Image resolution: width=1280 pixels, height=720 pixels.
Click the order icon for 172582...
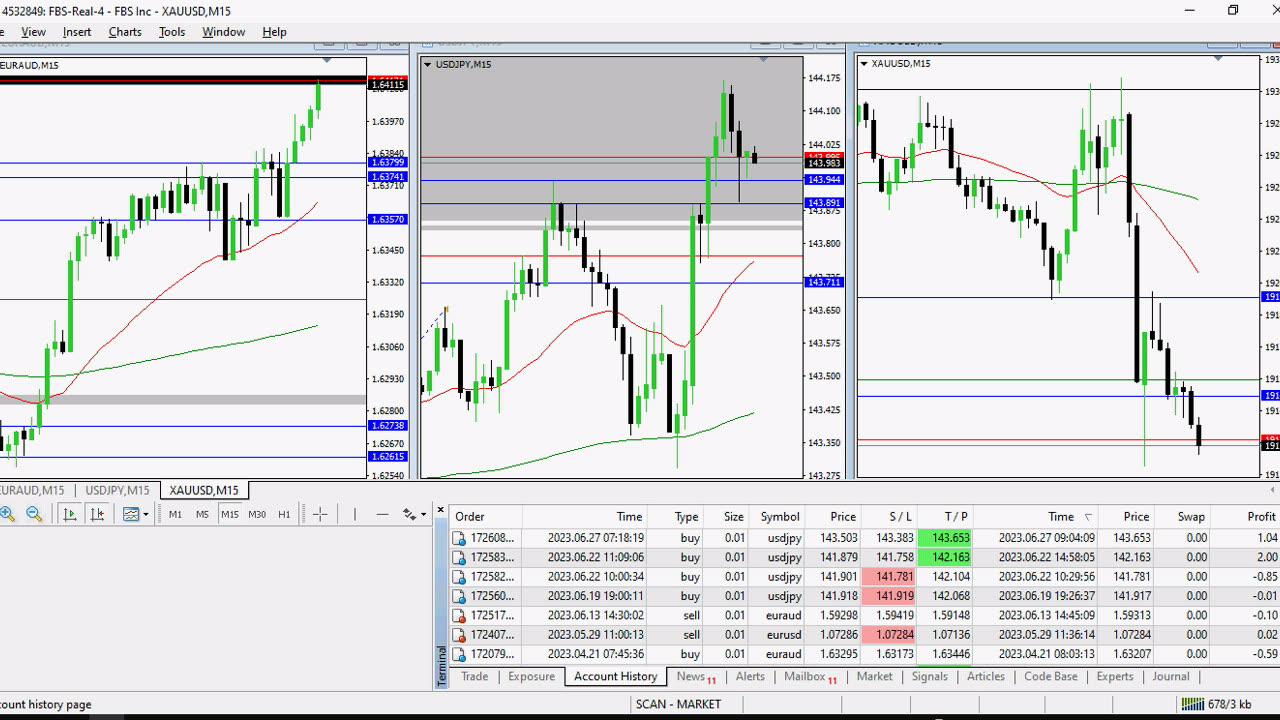point(460,577)
